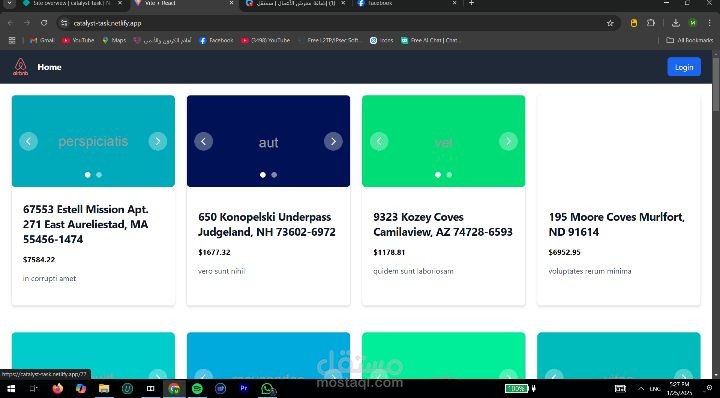
Task: Show hidden system tray icons
Action: coord(641,388)
